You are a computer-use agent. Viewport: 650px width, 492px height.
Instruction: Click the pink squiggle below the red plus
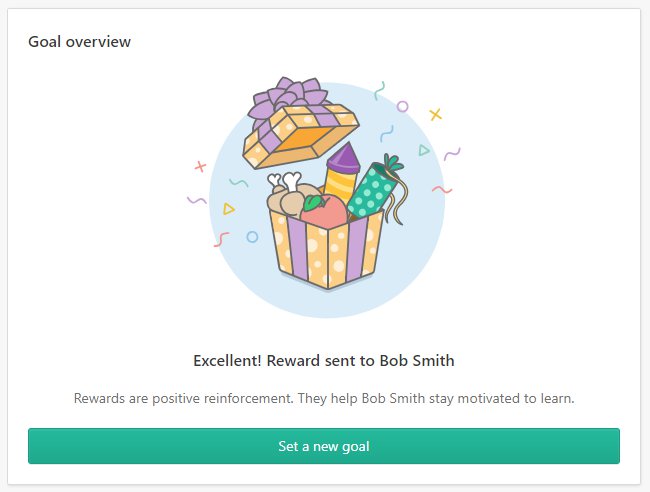221,240
